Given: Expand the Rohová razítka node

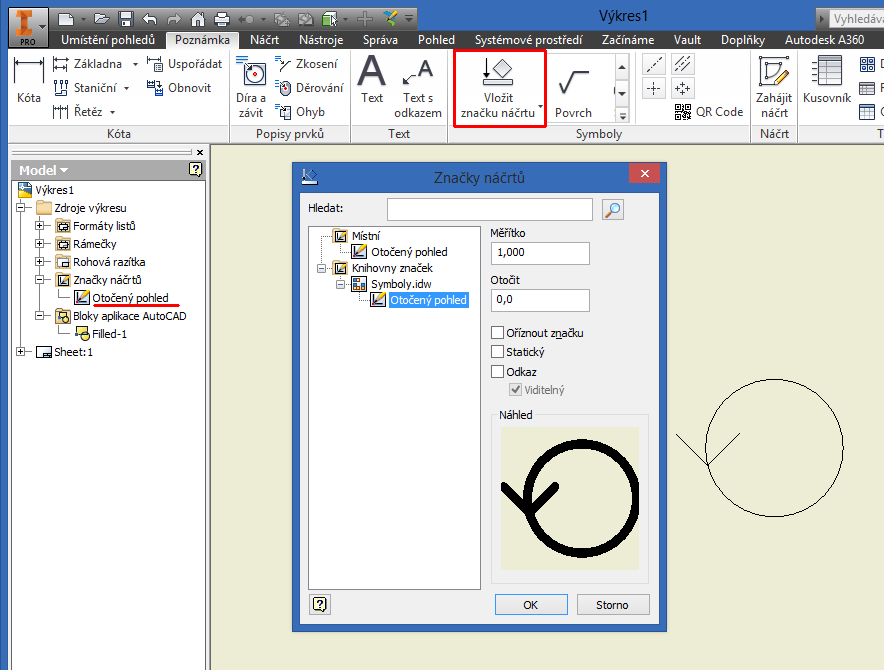Looking at the screenshot, I should click(x=39, y=262).
